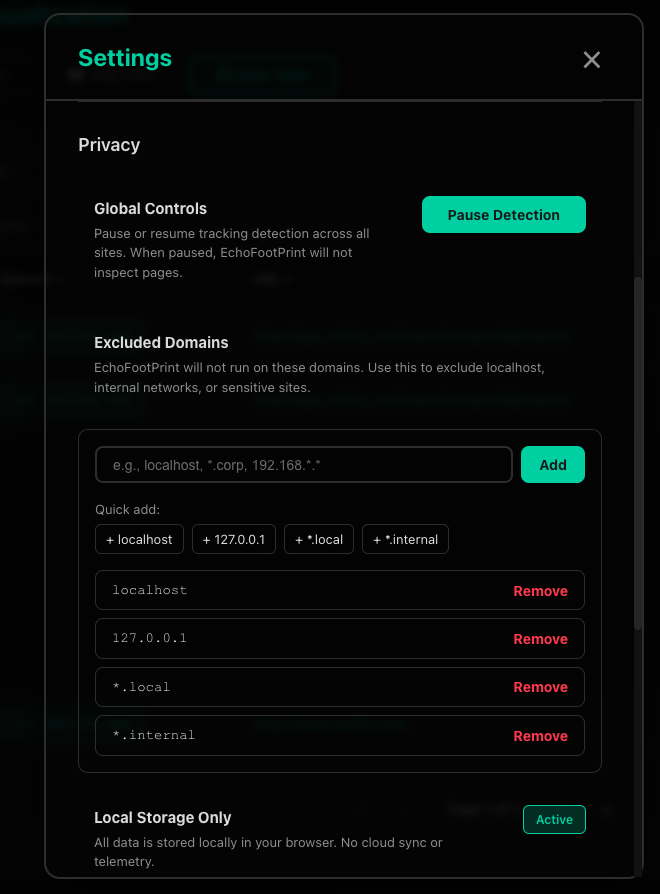Remove 127.0.0.1 from the excluded list

540,638
